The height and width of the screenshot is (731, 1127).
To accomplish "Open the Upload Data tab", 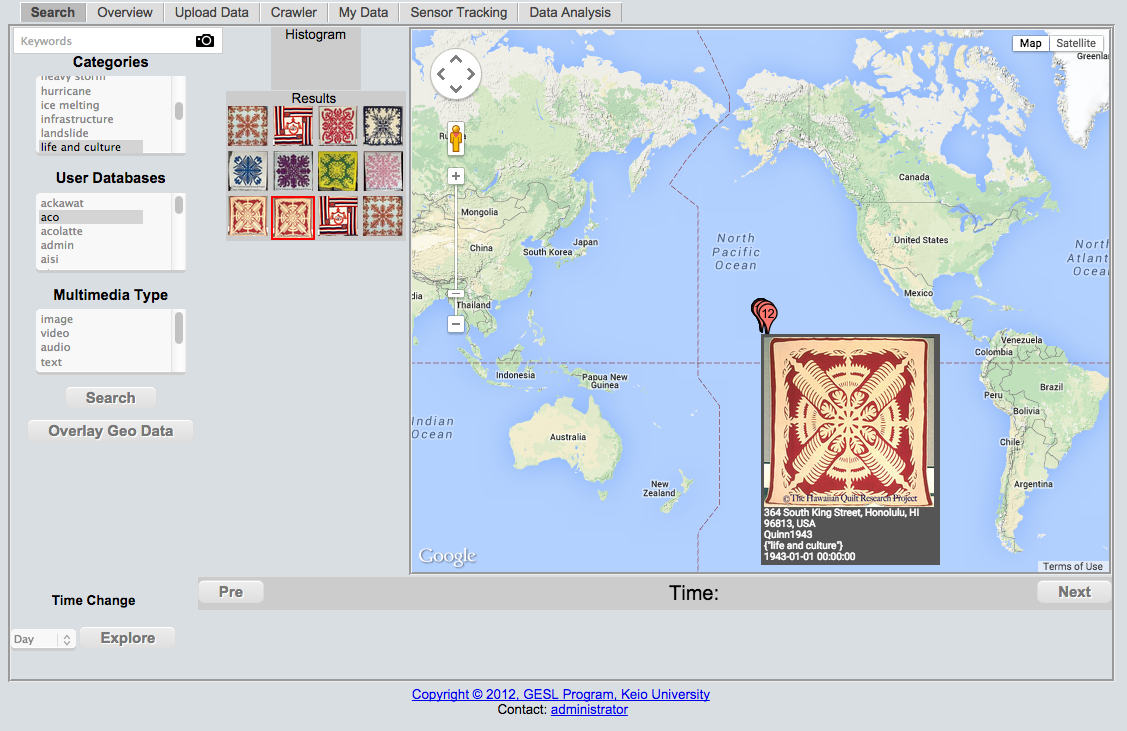I will 211,12.
